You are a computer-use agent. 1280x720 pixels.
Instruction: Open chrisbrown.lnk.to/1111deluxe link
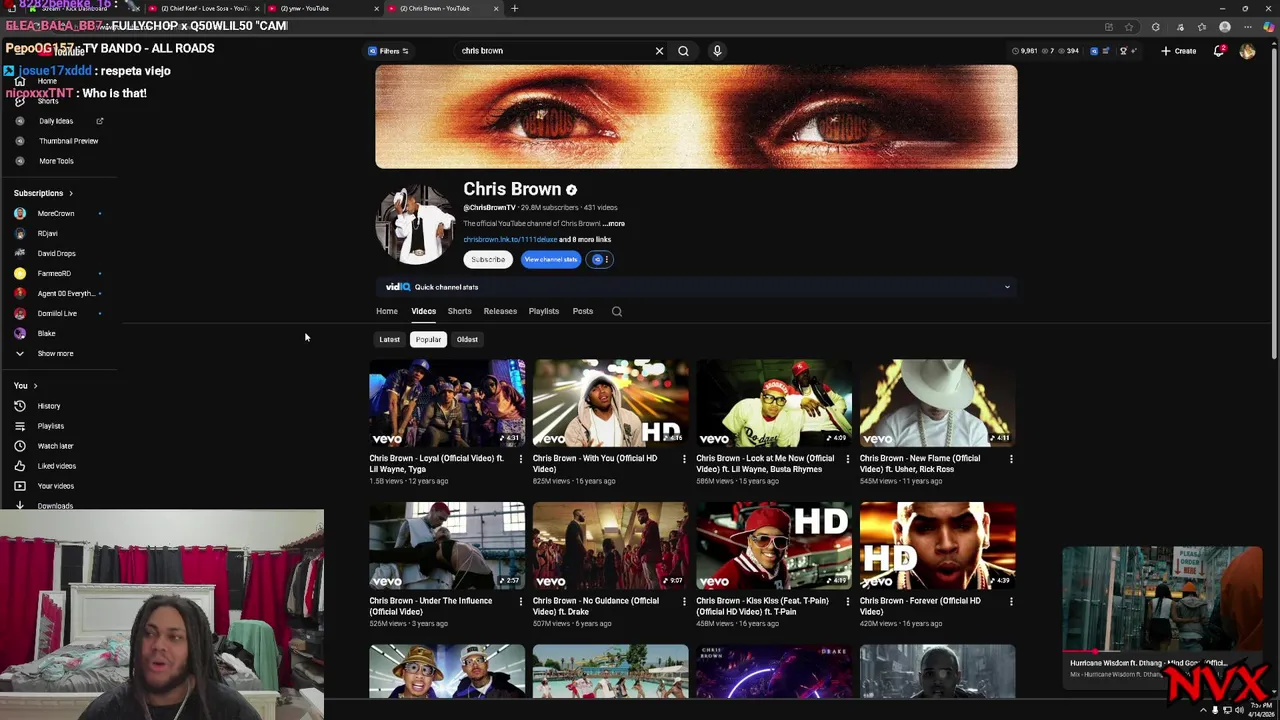pos(510,240)
